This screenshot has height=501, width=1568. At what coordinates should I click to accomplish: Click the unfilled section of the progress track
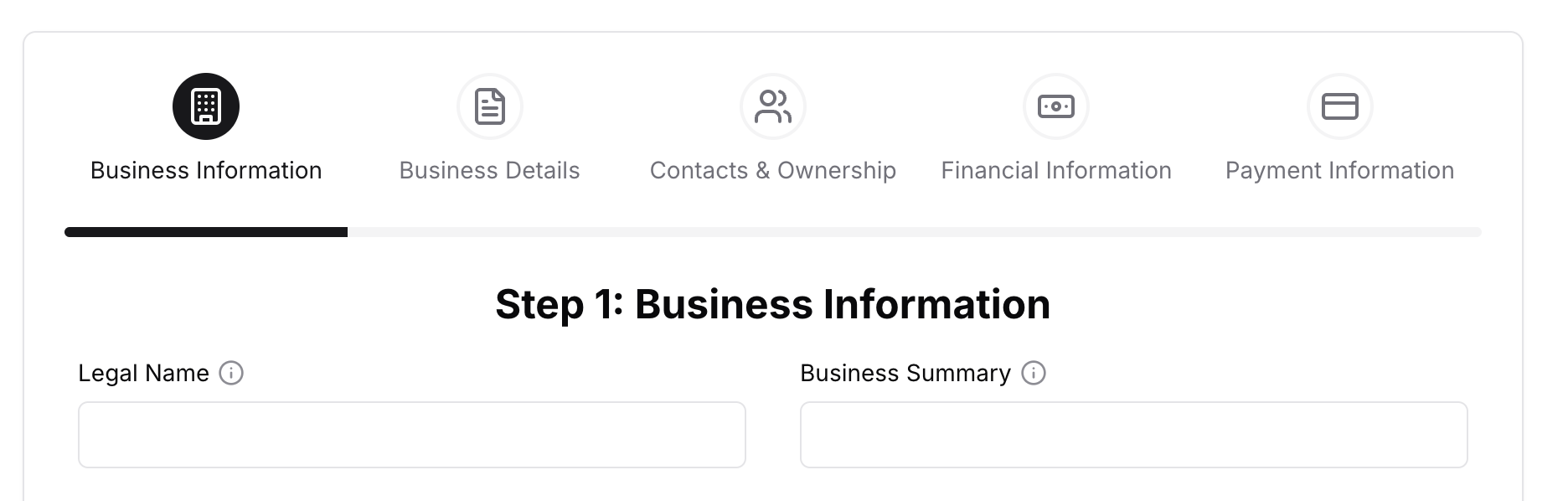921,231
